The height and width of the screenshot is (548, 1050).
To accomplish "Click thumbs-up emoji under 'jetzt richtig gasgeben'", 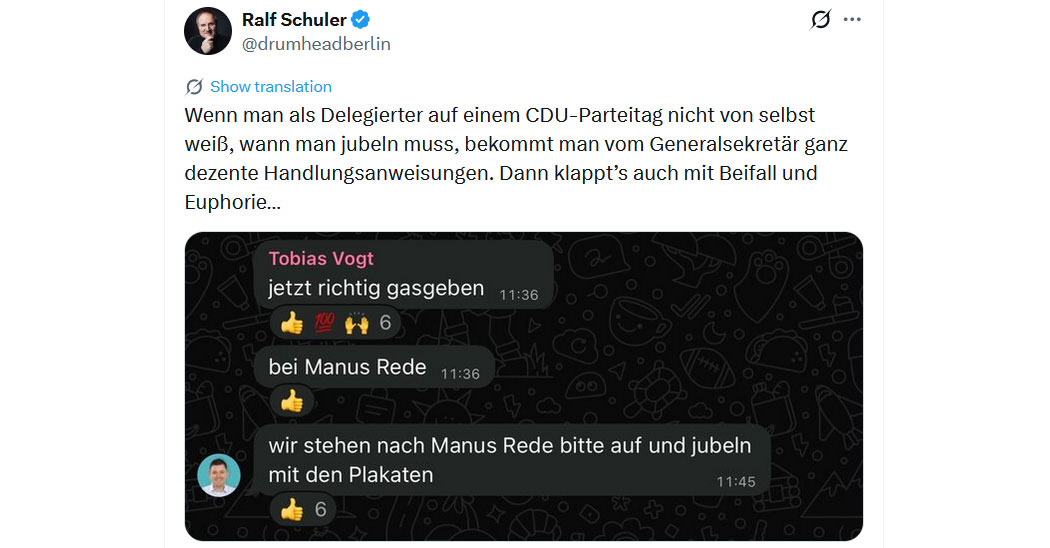I will point(291,323).
